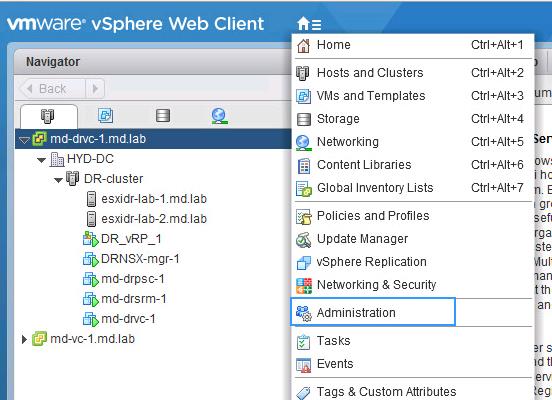552x400 pixels.
Task: Select Networking & Security menu item
Action: pyautogui.click(x=413, y=285)
